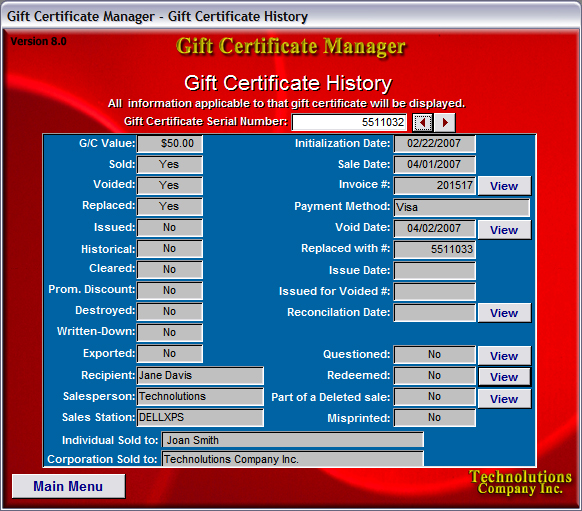Click the Replaced field showing Yes
This screenshot has width=582, height=511.
[170, 206]
